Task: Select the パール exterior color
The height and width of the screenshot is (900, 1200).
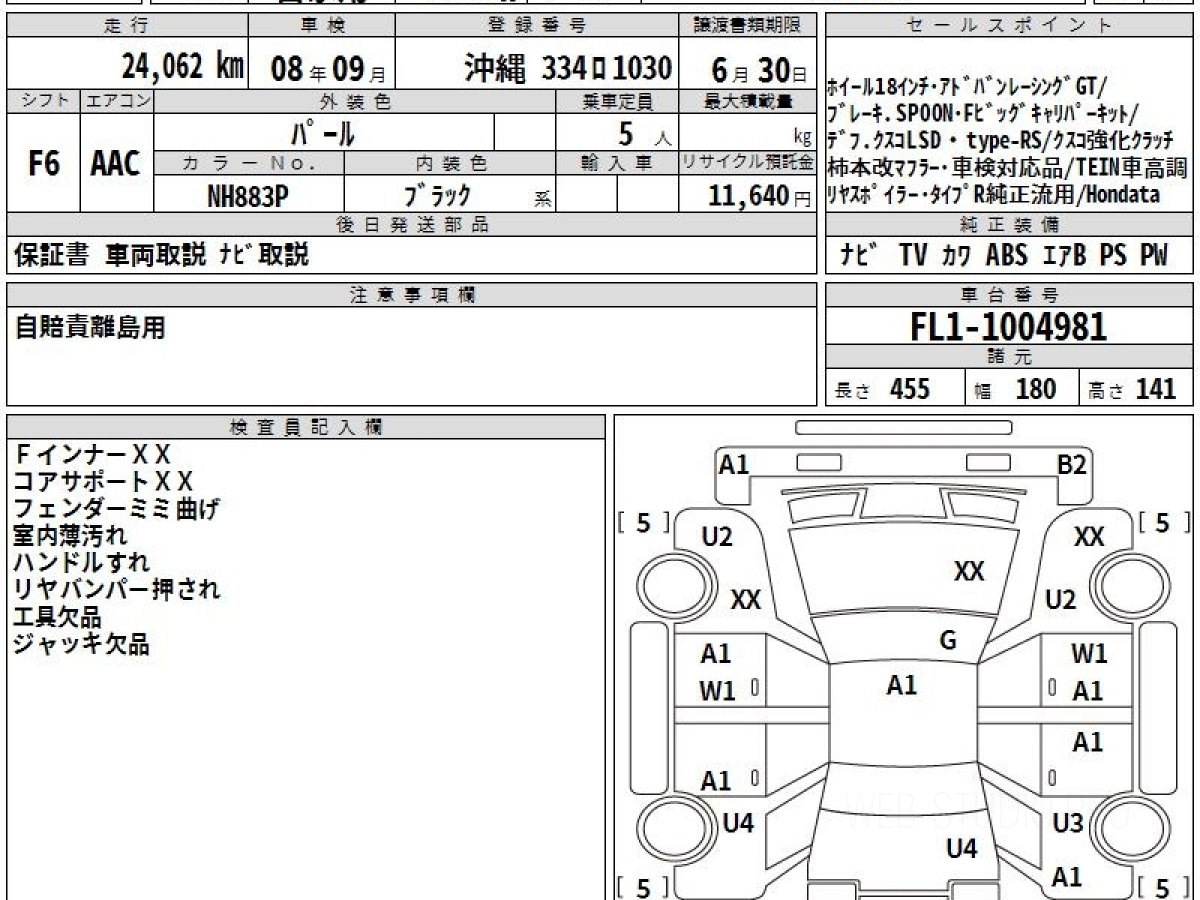Action: [323, 132]
